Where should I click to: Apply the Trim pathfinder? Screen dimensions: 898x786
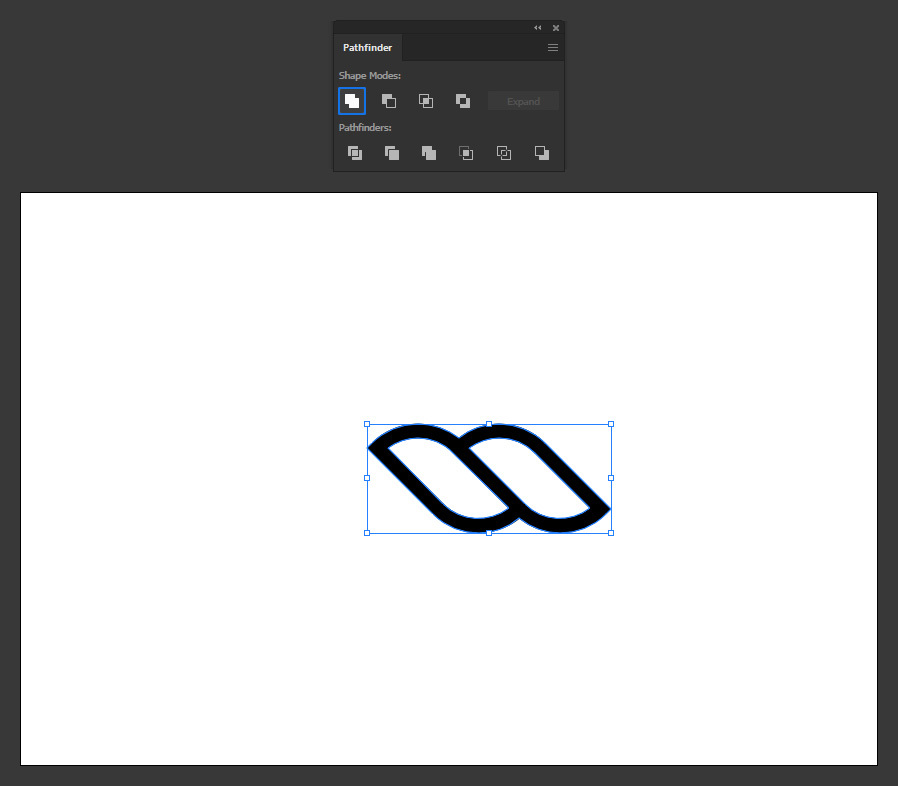(392, 153)
